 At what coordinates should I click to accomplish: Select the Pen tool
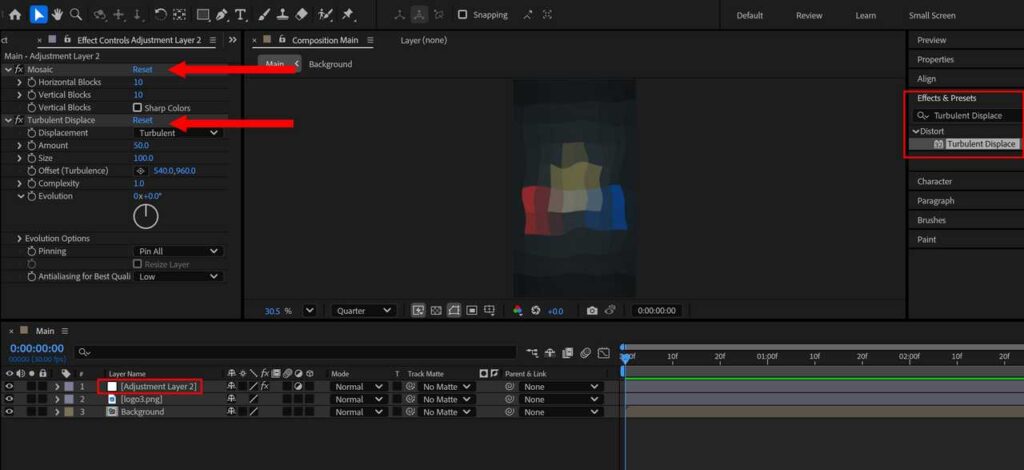[x=222, y=14]
